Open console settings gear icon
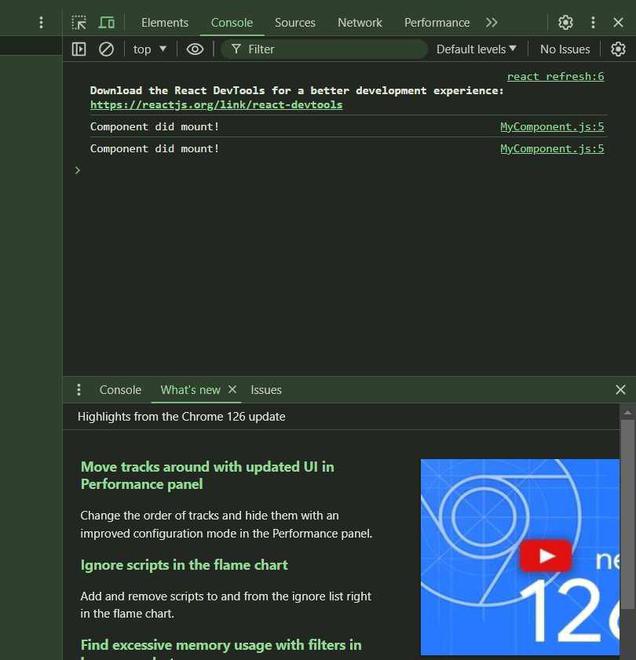This screenshot has height=660, width=636. pos(618,49)
